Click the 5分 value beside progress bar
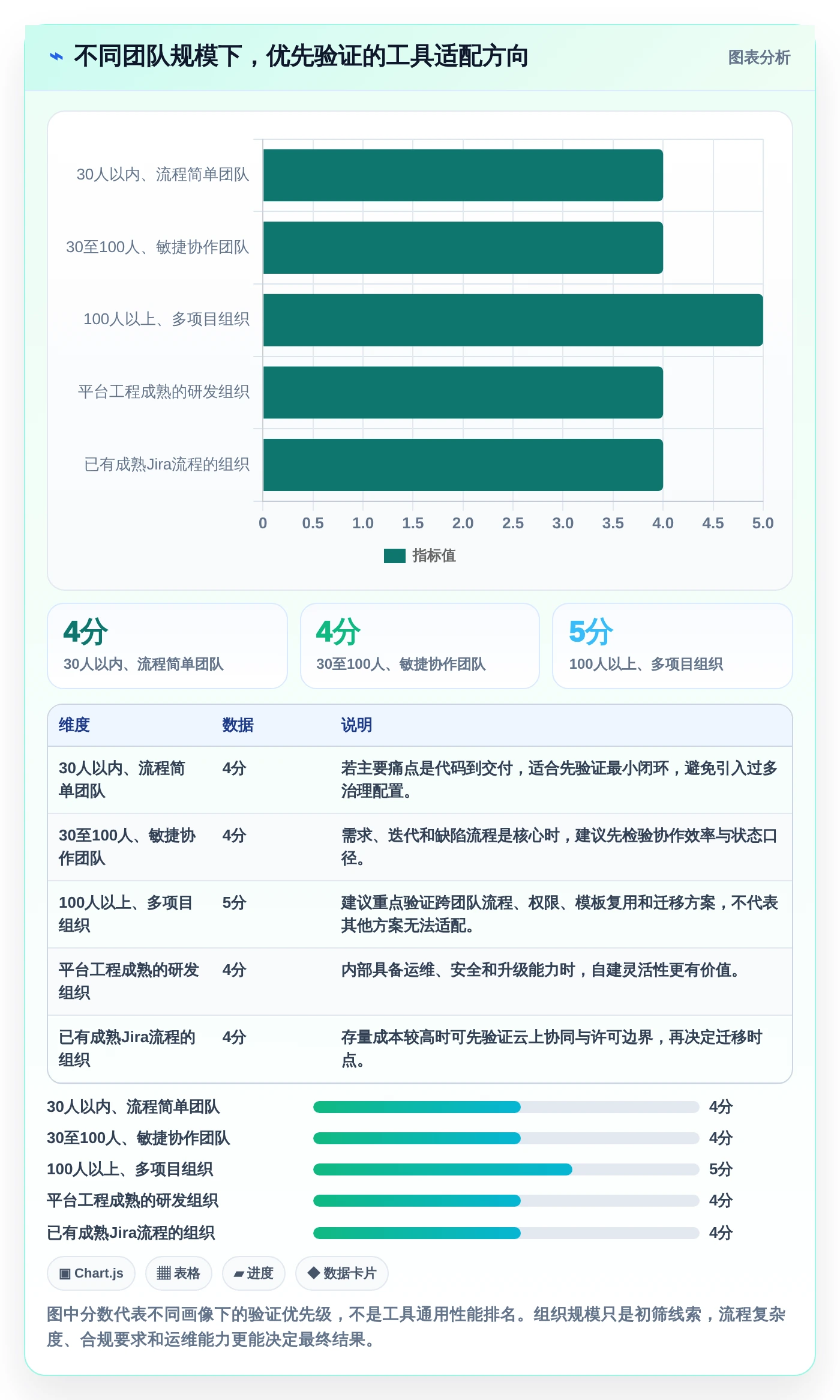This screenshot has height=1400, width=840. tap(721, 1169)
